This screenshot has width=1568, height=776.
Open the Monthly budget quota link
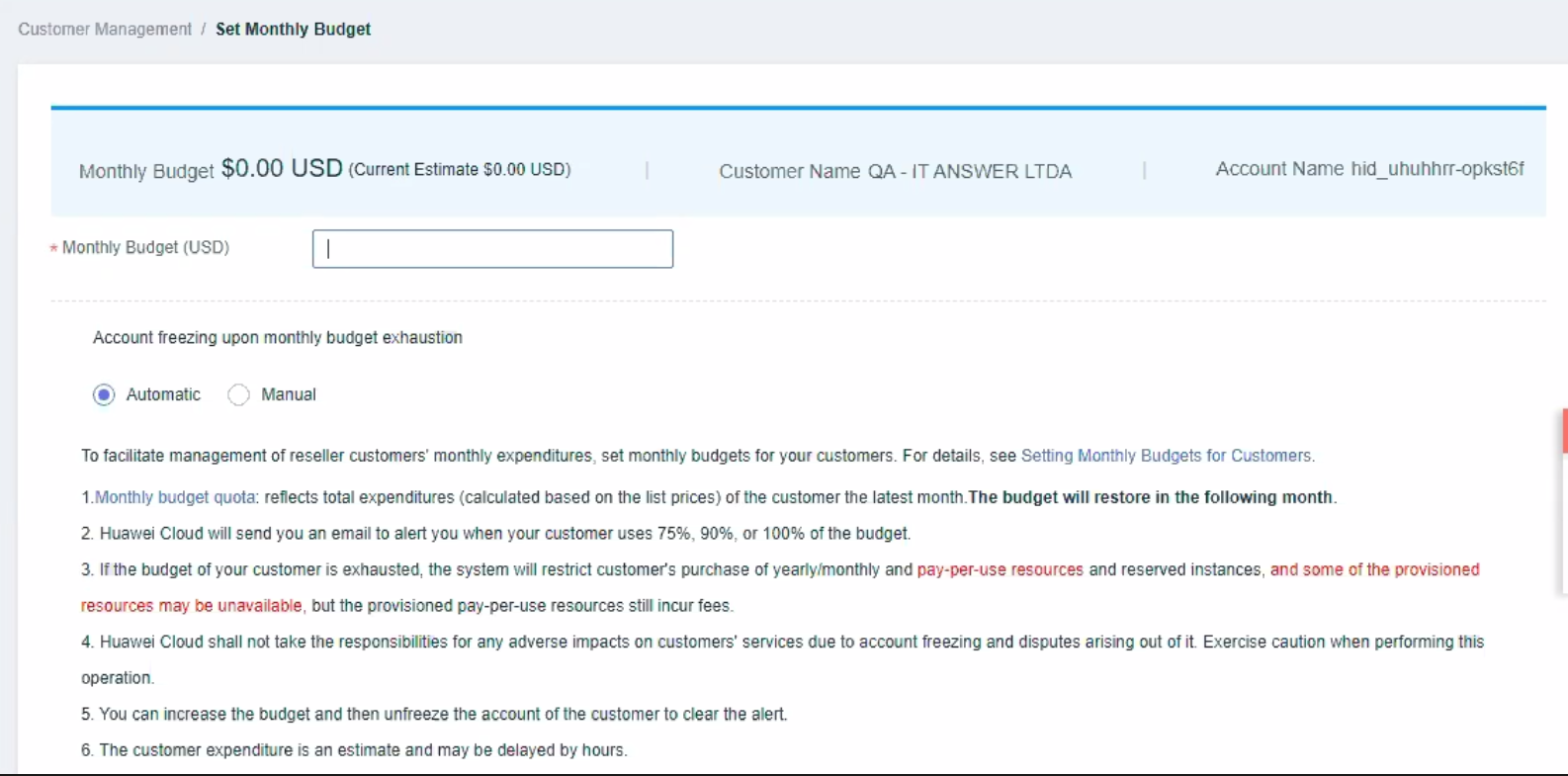(x=175, y=497)
